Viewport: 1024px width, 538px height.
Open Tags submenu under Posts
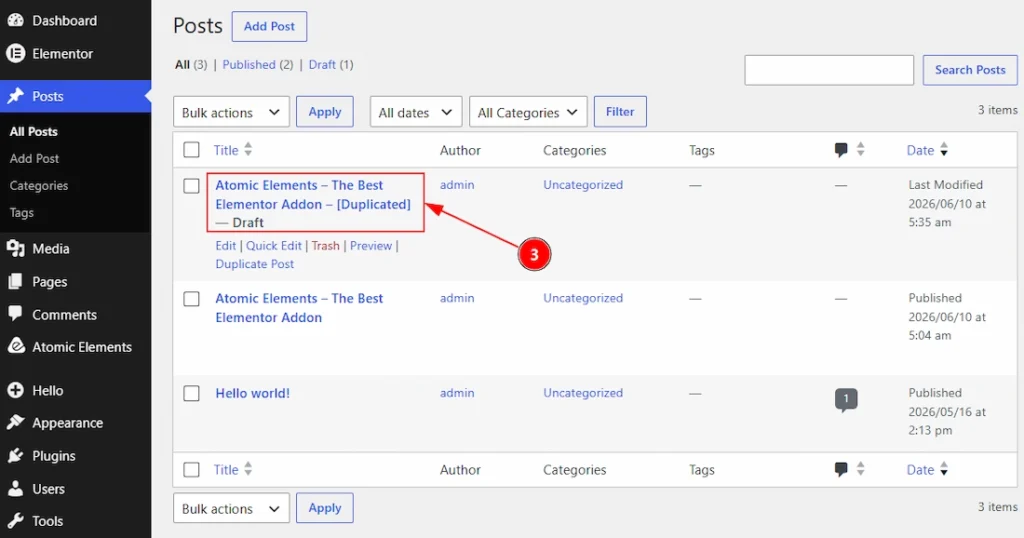pyautogui.click(x=22, y=212)
